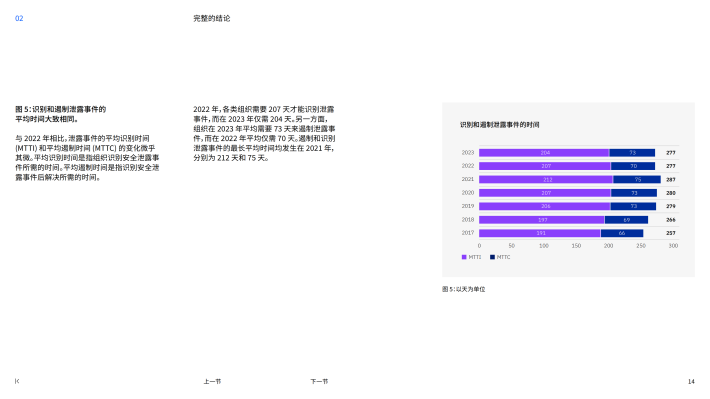This screenshot has height=399, width=710.
Task: Click the 2020 year label on chart
Action: (468, 193)
